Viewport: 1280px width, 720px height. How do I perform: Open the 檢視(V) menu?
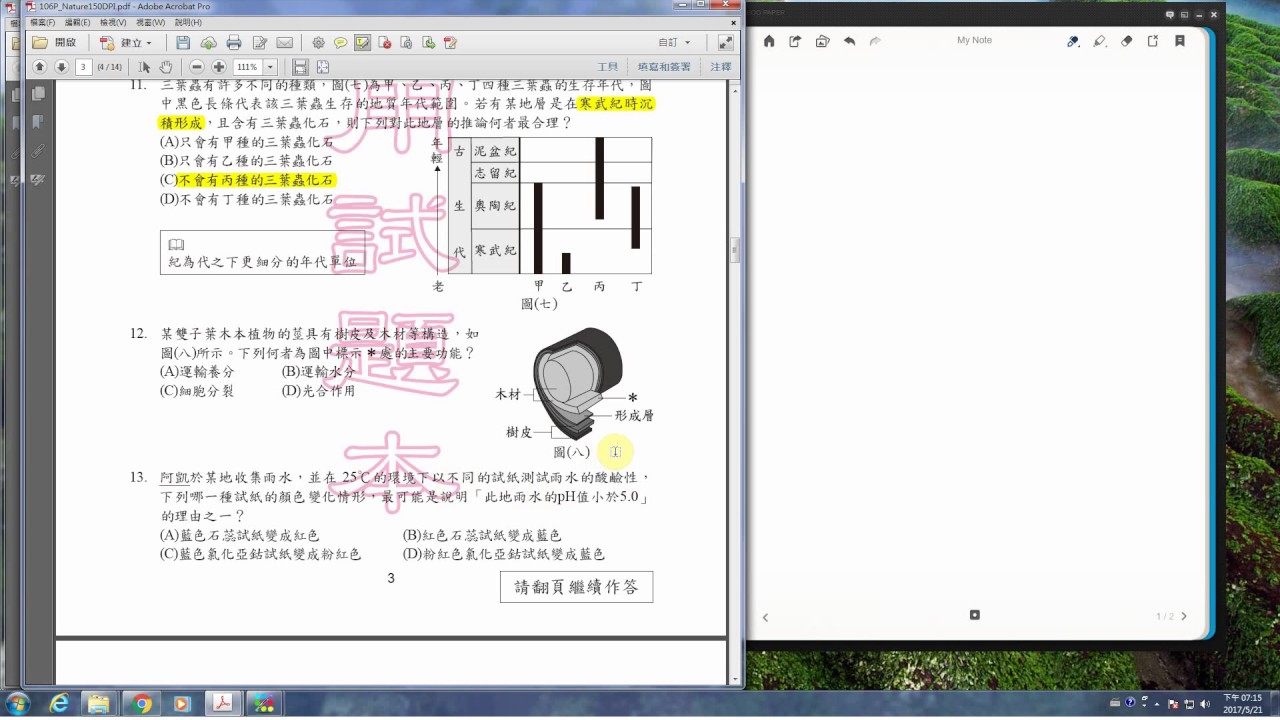click(x=112, y=22)
